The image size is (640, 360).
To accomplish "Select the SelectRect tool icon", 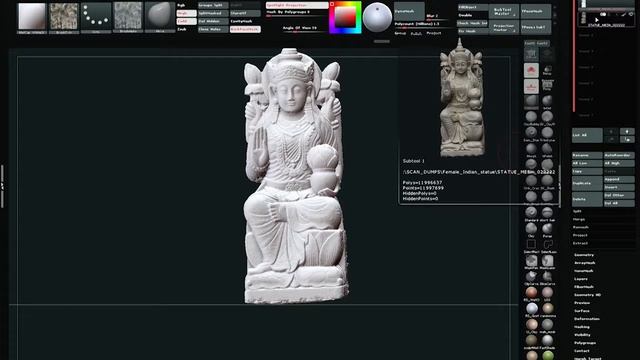I will click(531, 246).
